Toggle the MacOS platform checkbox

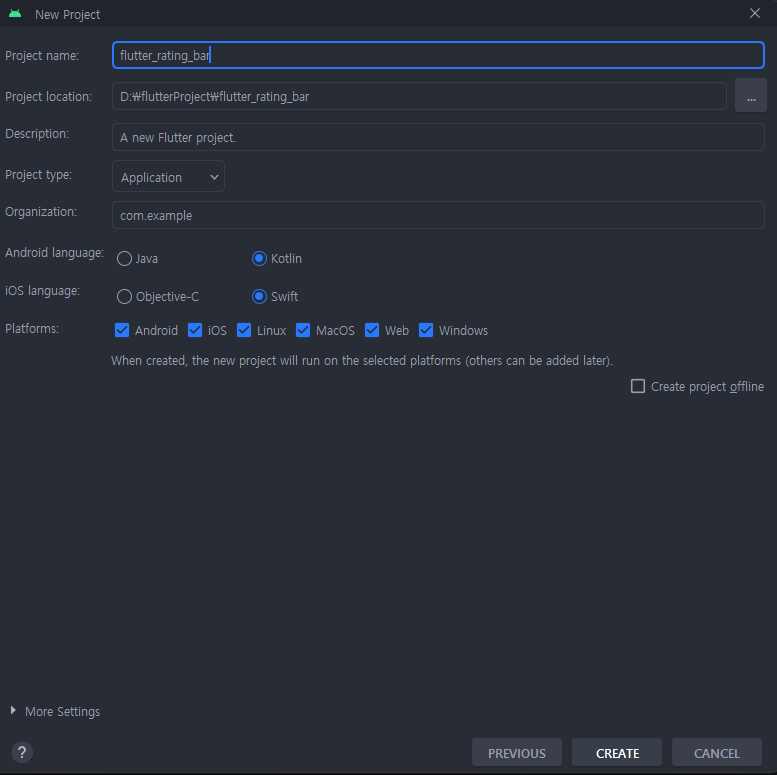303,330
